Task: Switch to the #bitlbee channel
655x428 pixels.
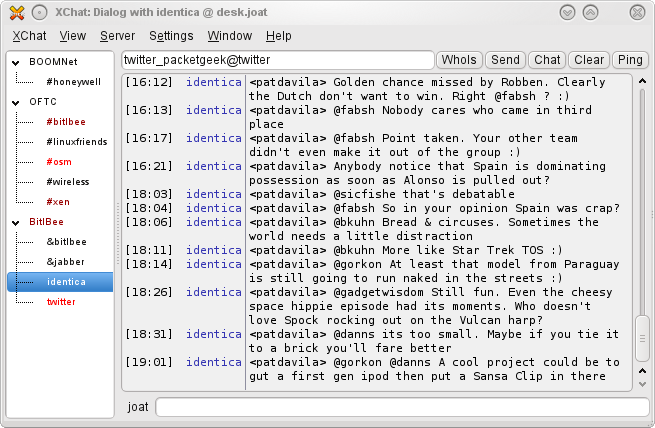Action: click(x=66, y=122)
